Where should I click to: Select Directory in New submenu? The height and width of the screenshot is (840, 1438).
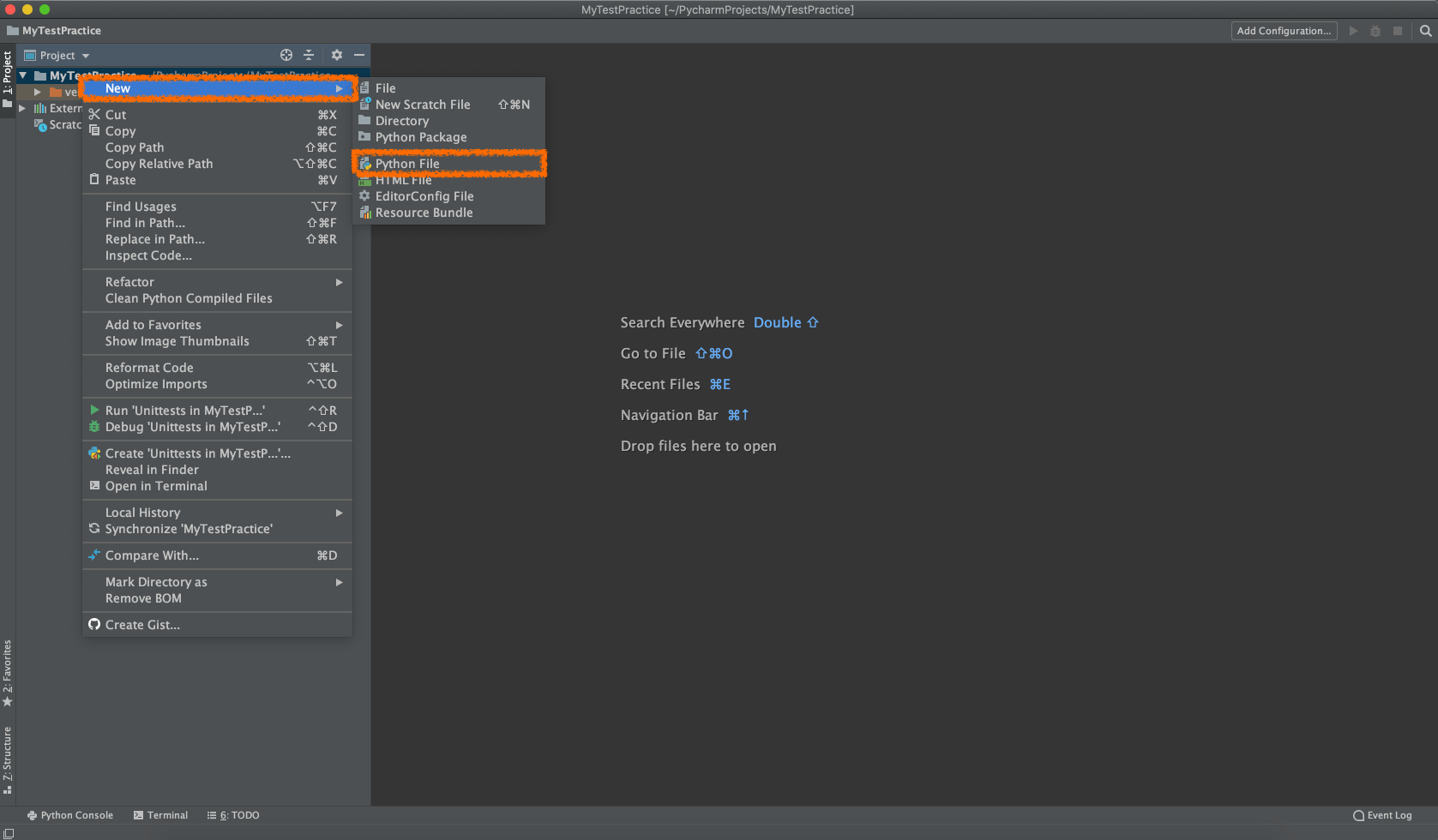pyautogui.click(x=449, y=121)
